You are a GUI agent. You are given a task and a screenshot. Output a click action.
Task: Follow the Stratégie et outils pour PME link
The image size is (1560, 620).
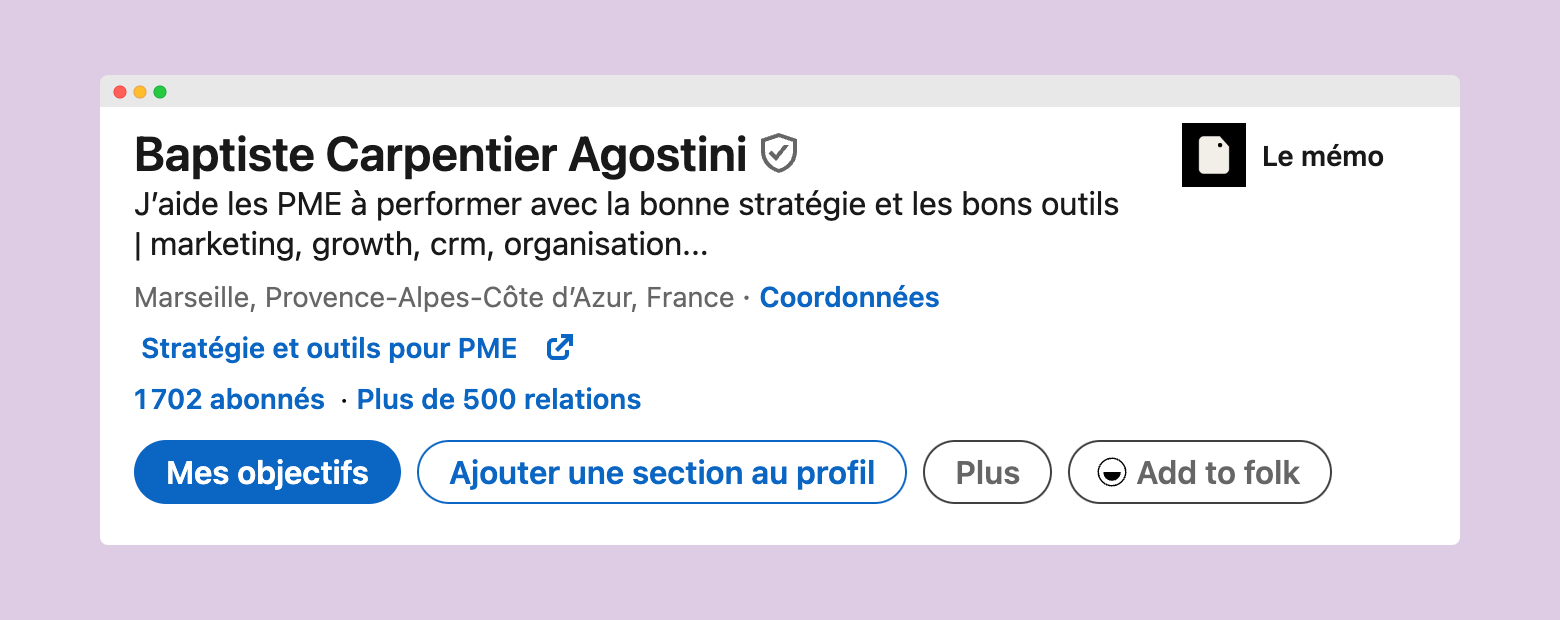tap(329, 348)
